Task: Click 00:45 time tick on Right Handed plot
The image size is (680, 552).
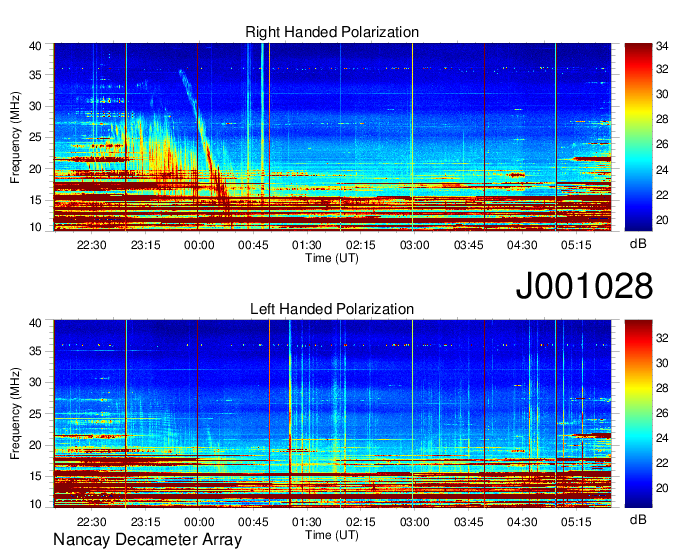Action: (253, 245)
